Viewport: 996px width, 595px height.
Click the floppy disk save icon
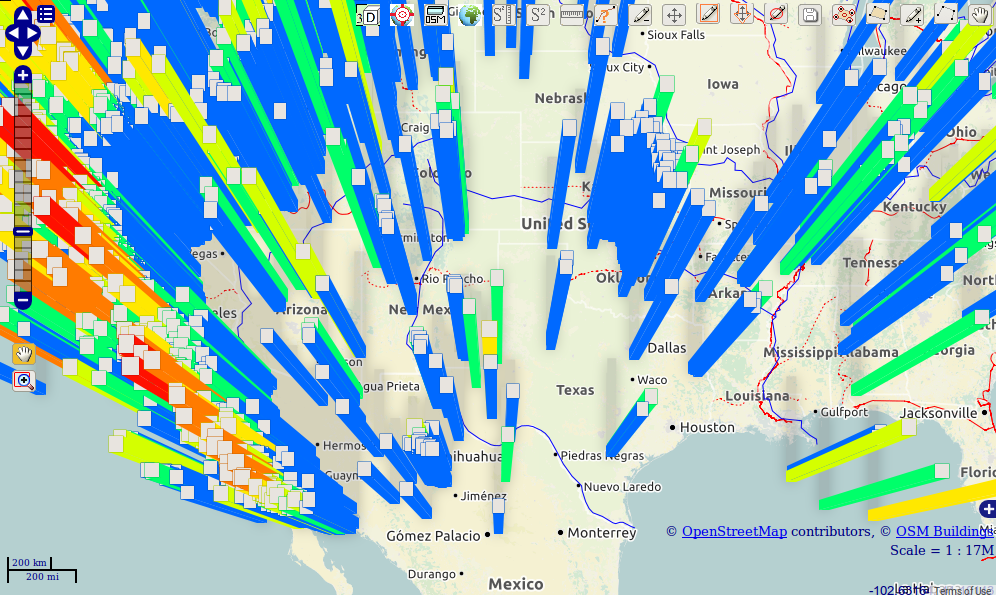pos(810,15)
